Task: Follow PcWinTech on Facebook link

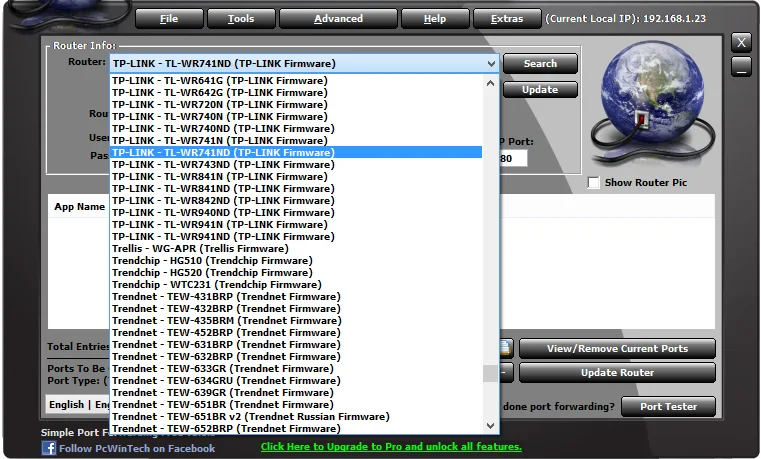Action: (137, 448)
